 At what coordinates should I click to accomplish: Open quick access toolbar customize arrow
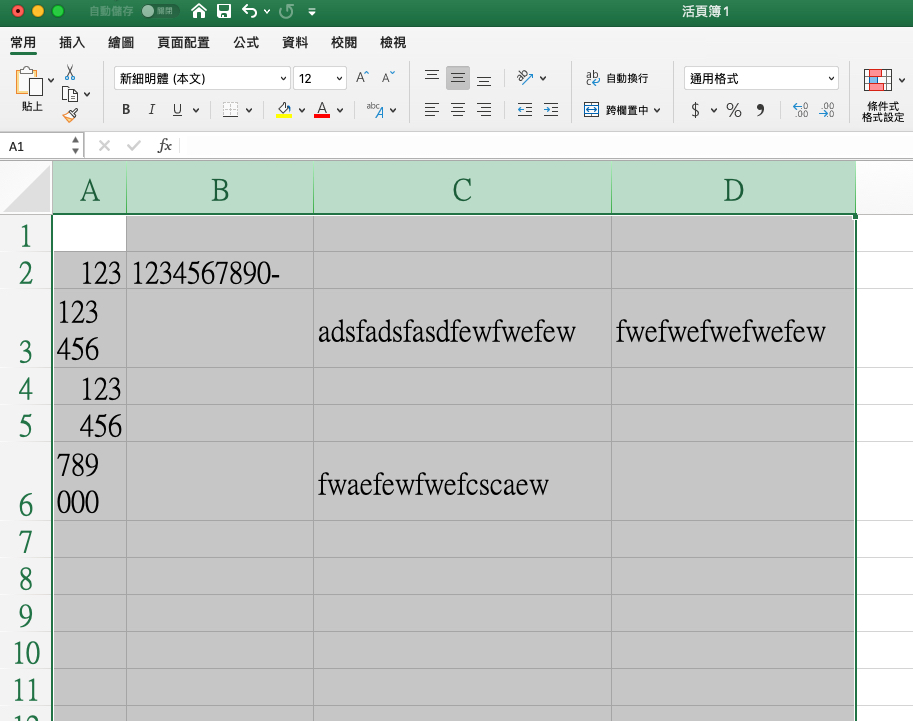[312, 12]
